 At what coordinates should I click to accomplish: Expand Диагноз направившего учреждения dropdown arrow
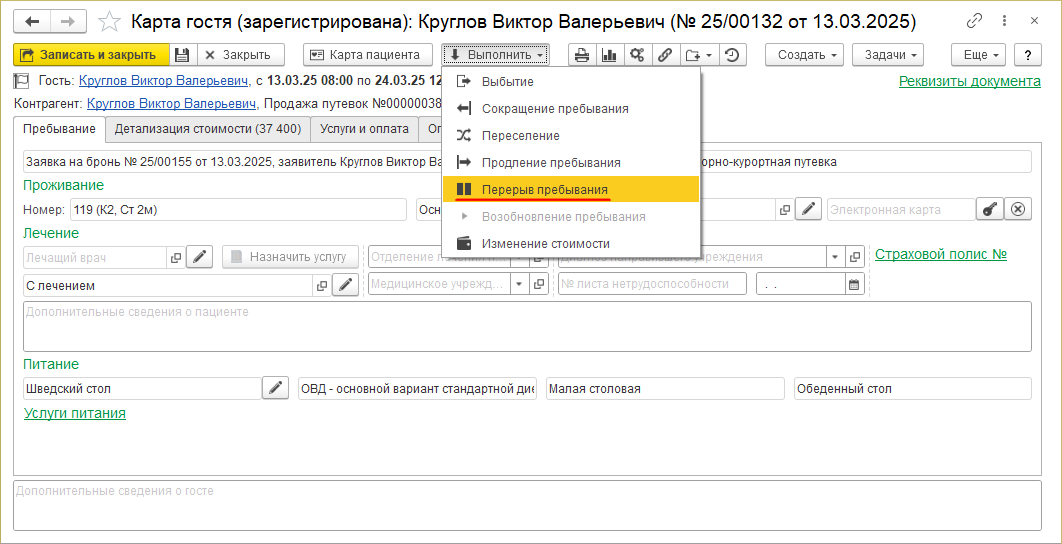pos(835,257)
